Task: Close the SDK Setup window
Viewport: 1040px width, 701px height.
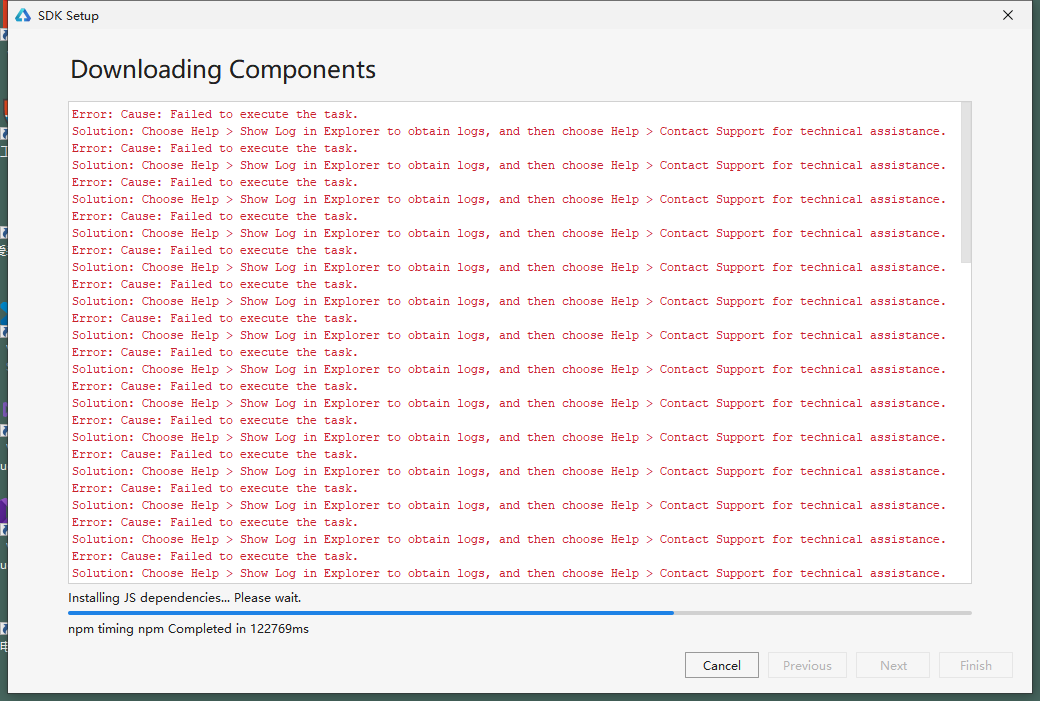Action: point(1006,15)
